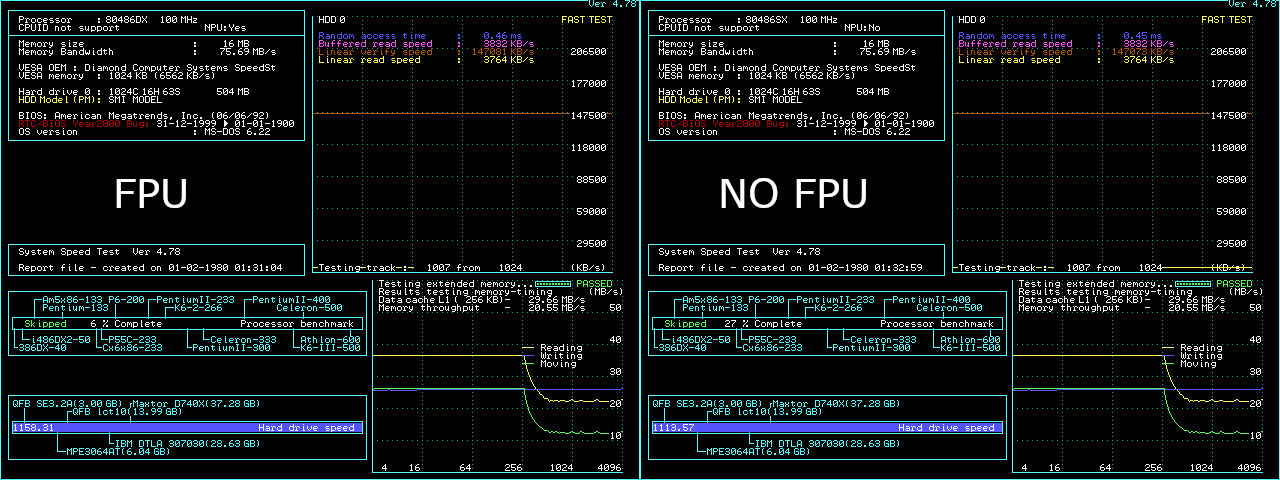Click the NPU:Yes indicator

pyautogui.click(x=227, y=28)
